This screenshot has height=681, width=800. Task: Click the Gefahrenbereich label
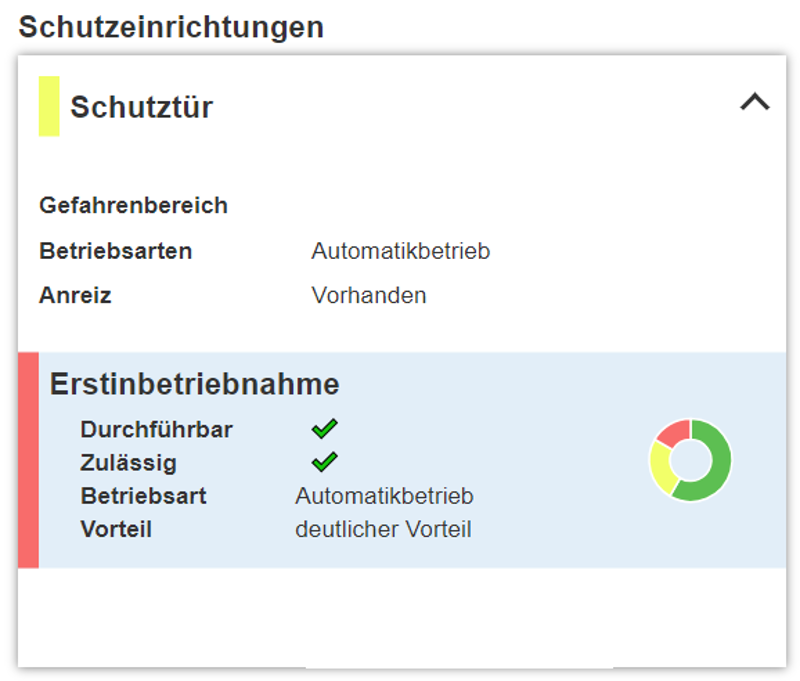pos(133,205)
